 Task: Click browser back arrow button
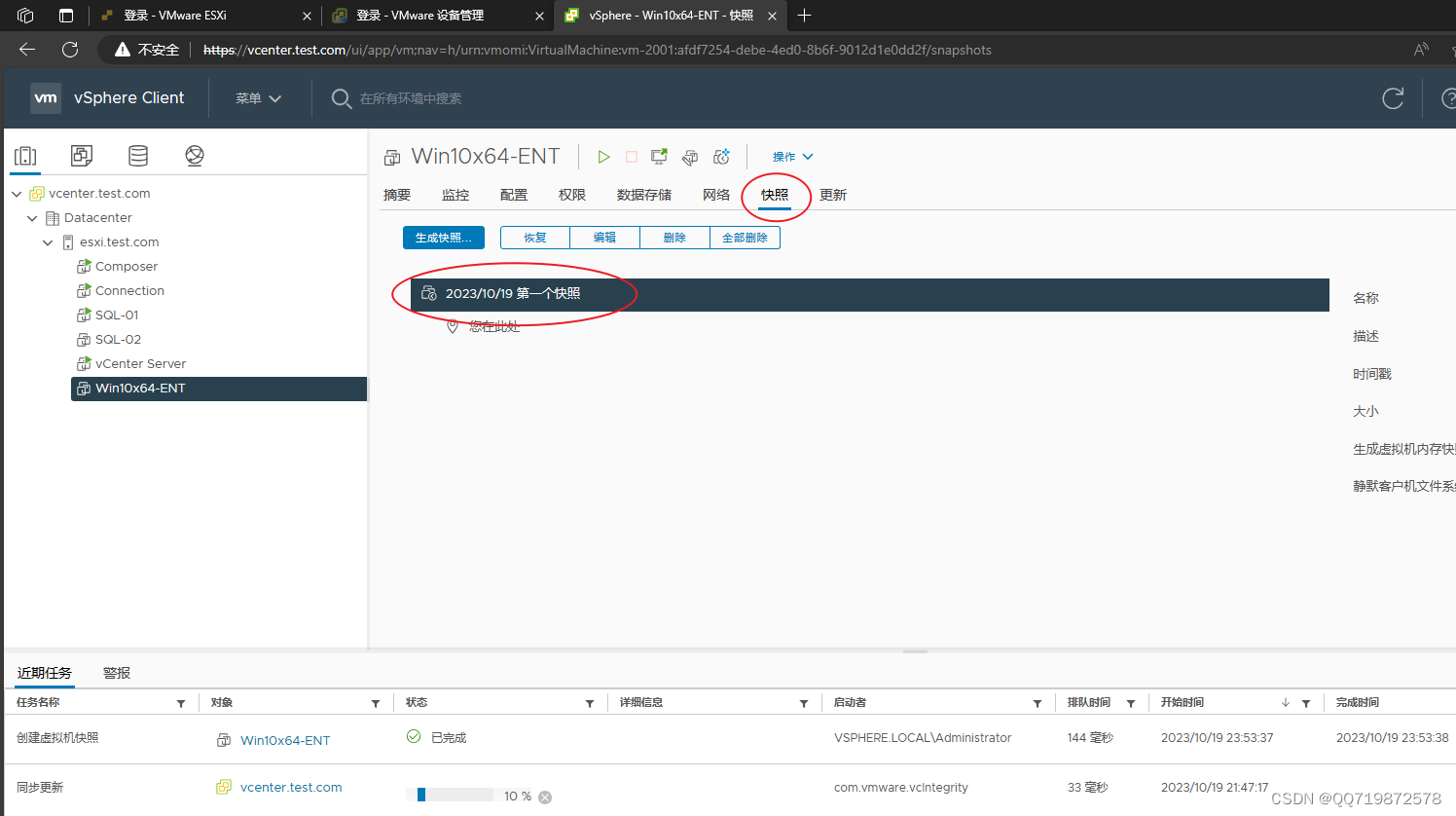pos(27,50)
